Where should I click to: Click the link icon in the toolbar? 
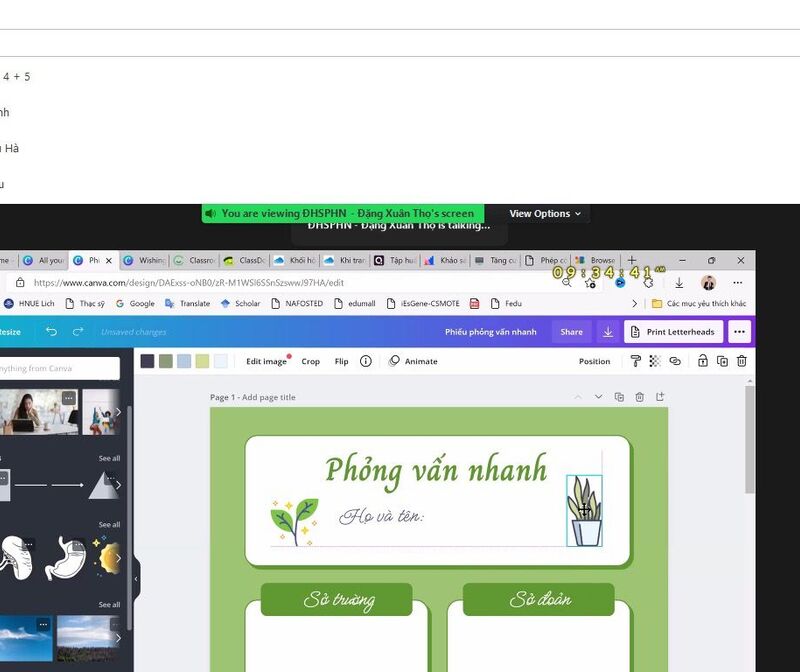675,361
